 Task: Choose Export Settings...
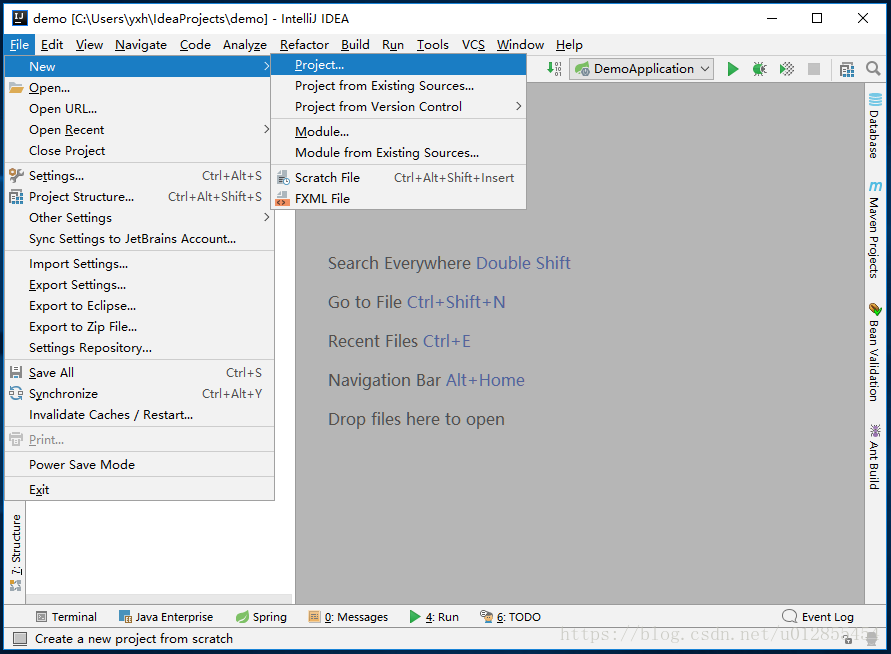(x=139, y=285)
